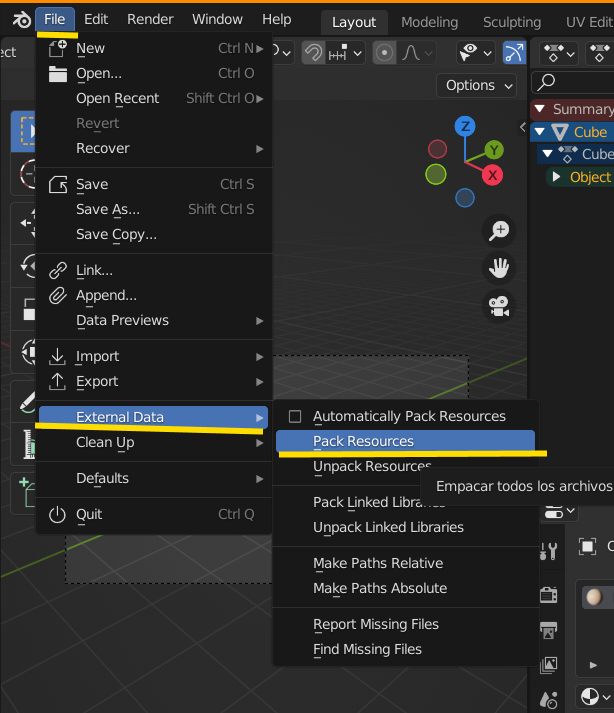This screenshot has height=713, width=614.
Task: Select Unpack Linked Libraries entry
Action: pos(405,527)
